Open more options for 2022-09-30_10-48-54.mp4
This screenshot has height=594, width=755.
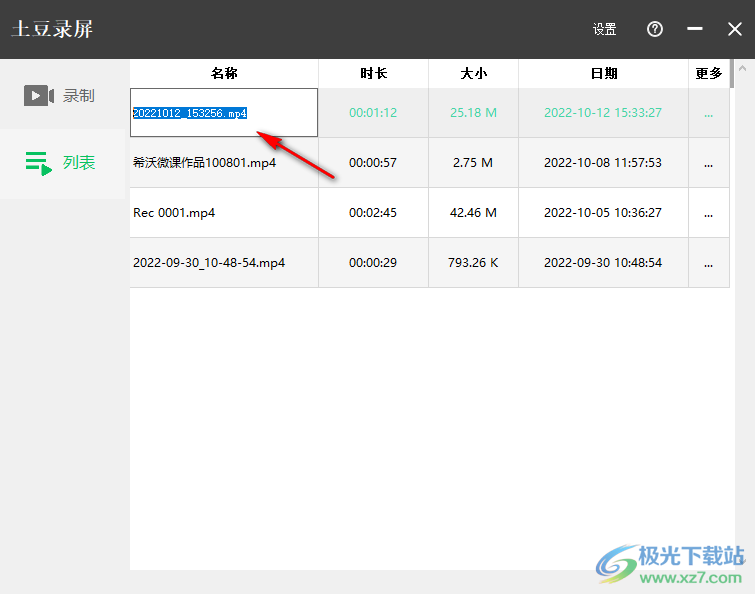[x=708, y=263]
